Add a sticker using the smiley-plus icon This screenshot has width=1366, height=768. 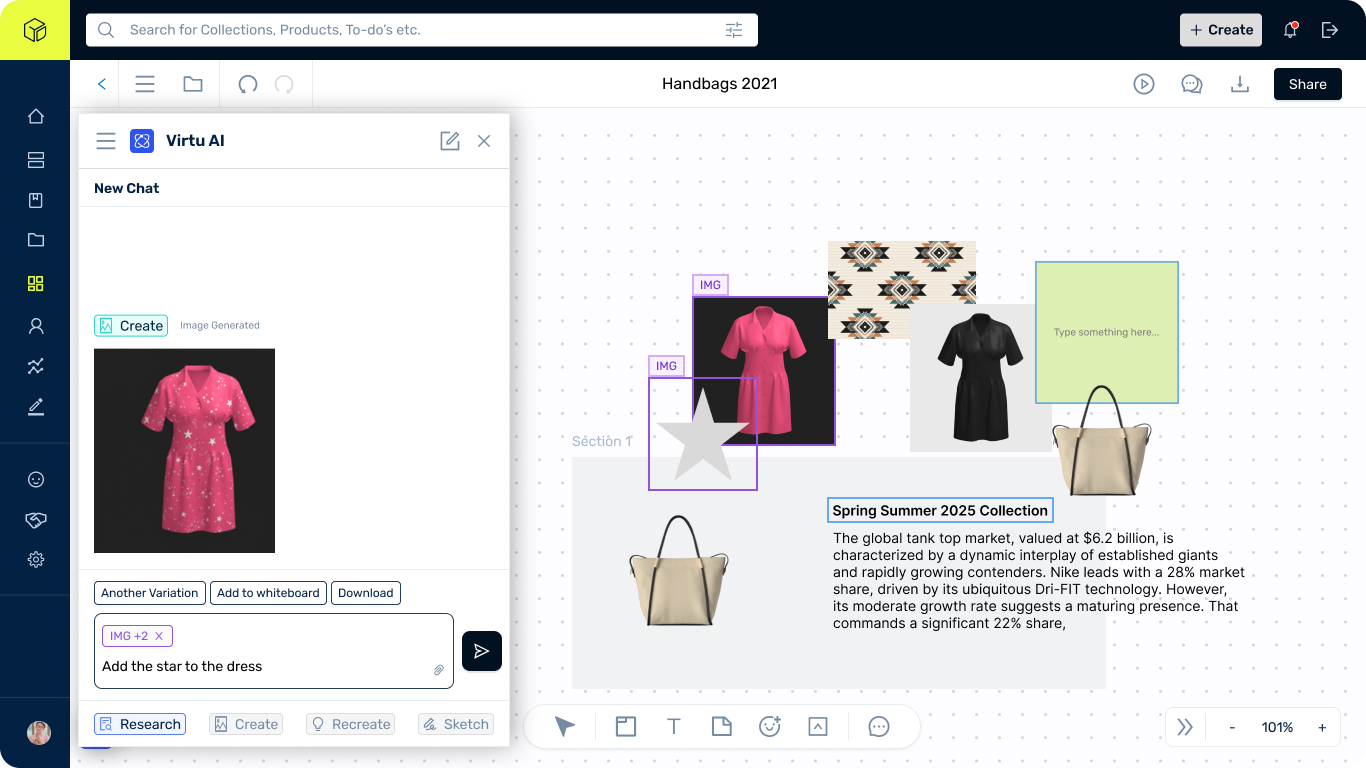pyautogui.click(x=769, y=726)
